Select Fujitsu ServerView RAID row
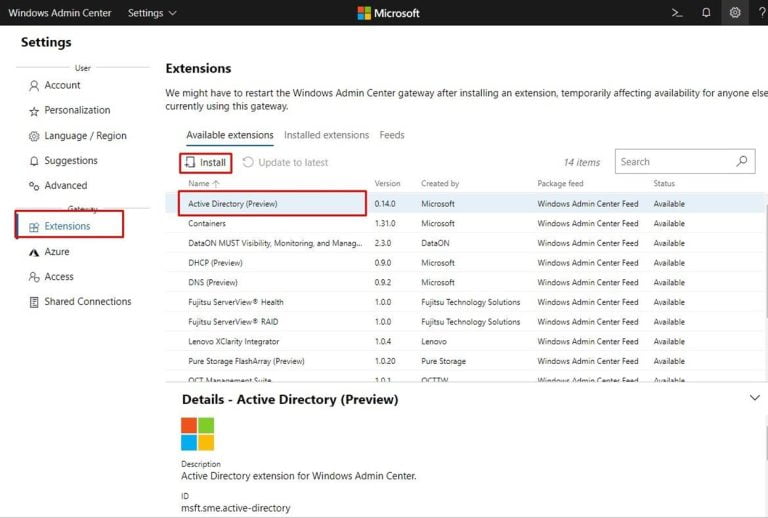The width and height of the screenshot is (768, 518). pyautogui.click(x=464, y=322)
